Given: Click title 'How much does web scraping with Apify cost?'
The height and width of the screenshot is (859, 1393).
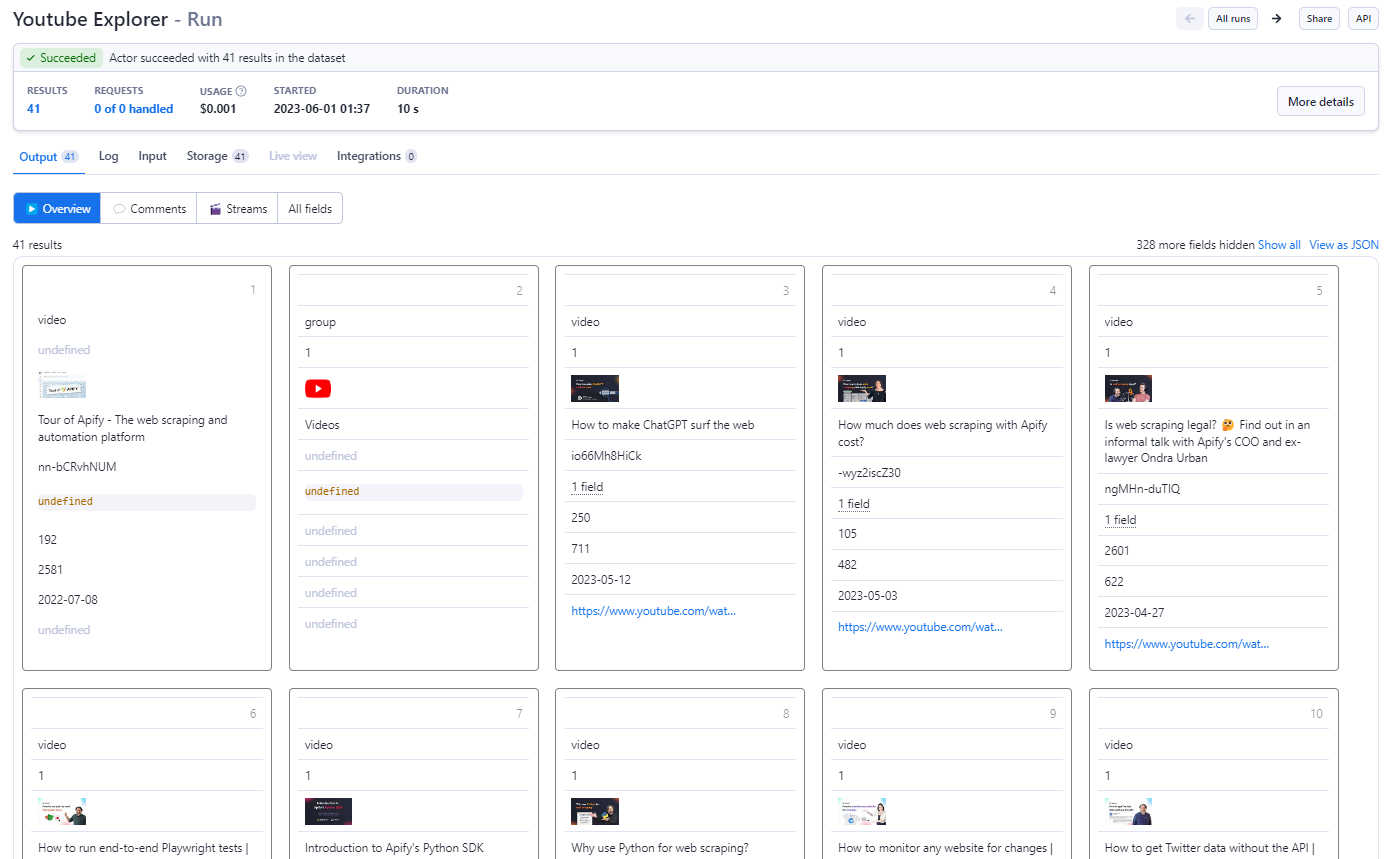Looking at the screenshot, I should pyautogui.click(x=943, y=433).
